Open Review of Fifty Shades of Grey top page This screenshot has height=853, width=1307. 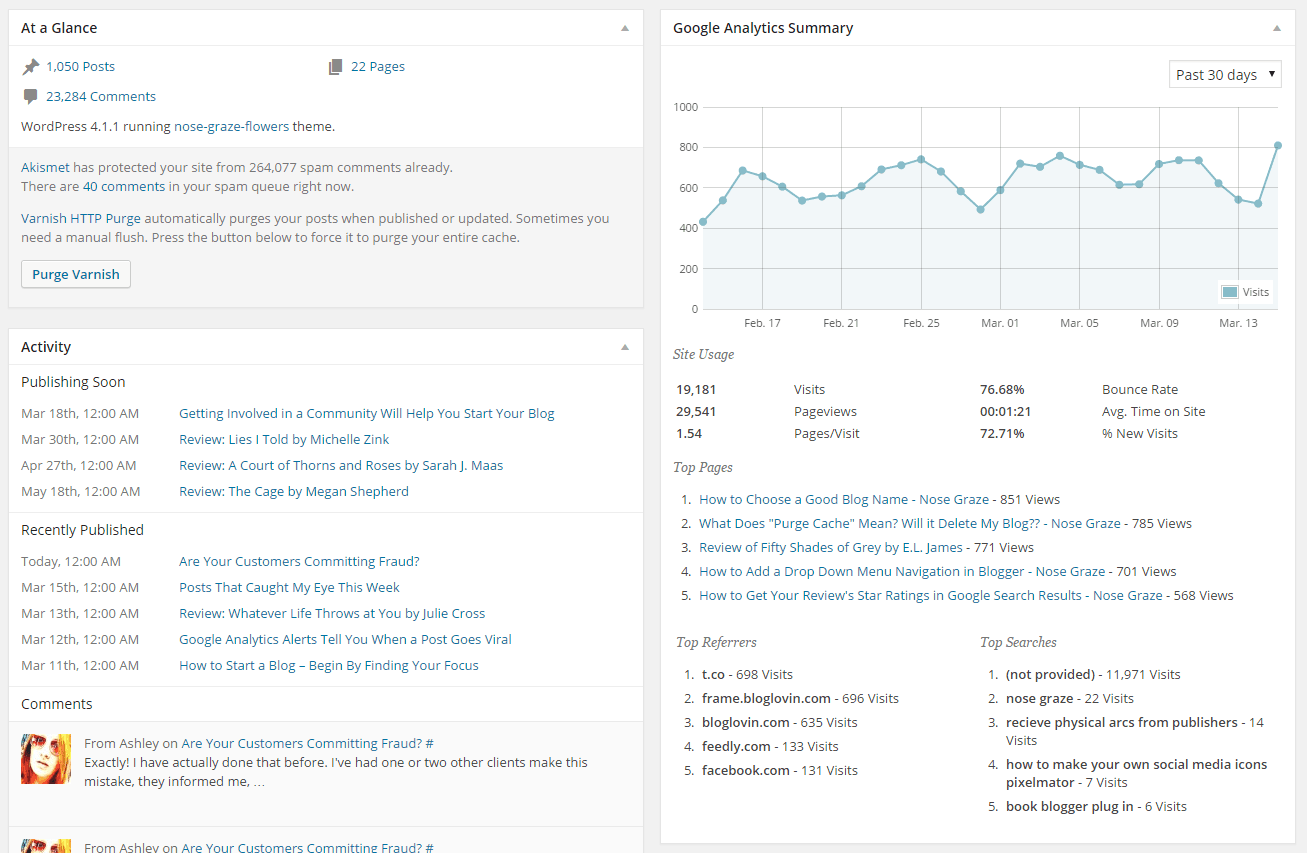830,547
